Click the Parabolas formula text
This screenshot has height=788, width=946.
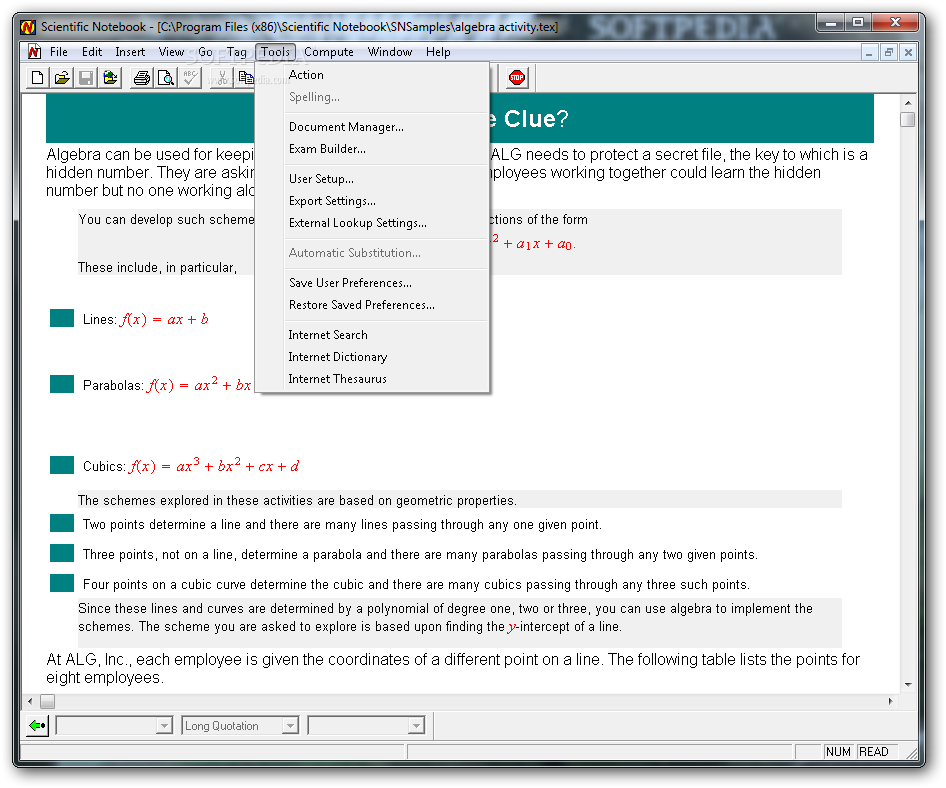(198, 385)
